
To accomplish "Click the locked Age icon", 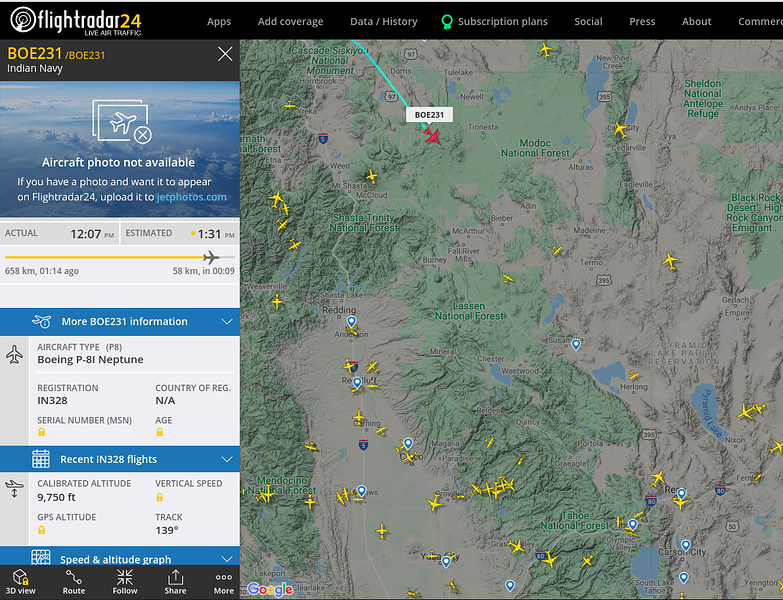I will pos(159,432).
